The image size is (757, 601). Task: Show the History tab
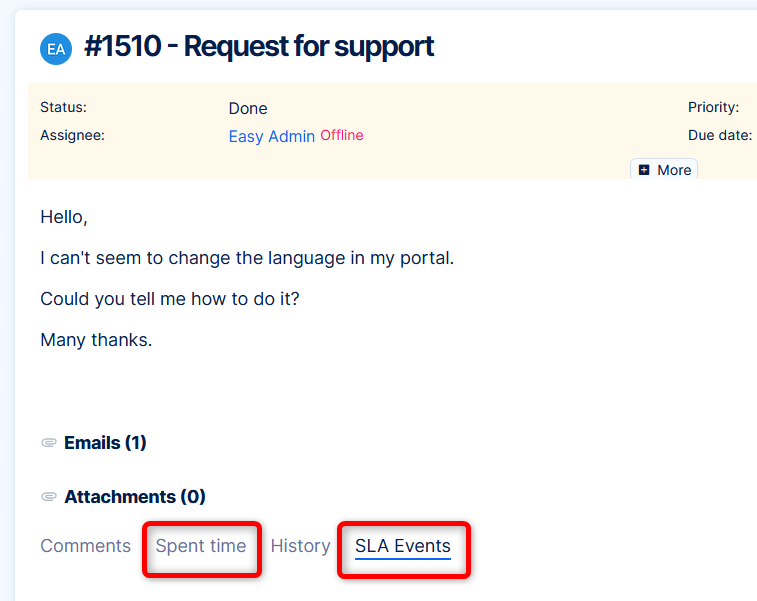300,546
